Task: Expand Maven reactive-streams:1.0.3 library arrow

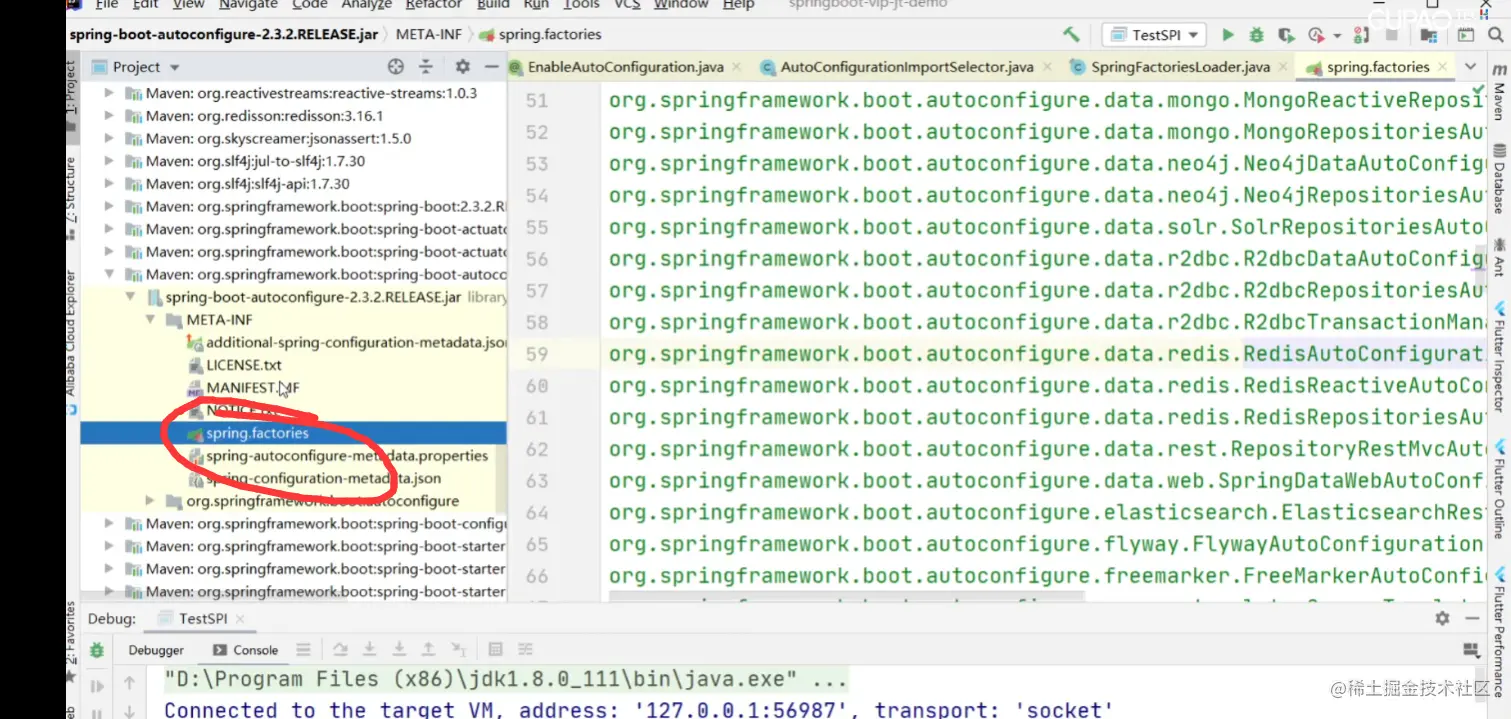Action: point(111,93)
